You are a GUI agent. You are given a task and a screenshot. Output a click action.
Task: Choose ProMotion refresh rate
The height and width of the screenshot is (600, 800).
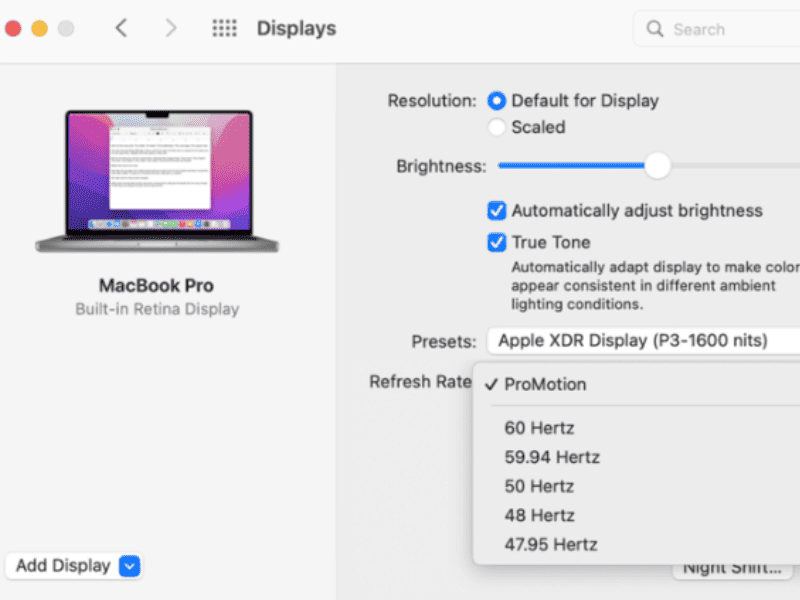pyautogui.click(x=545, y=384)
